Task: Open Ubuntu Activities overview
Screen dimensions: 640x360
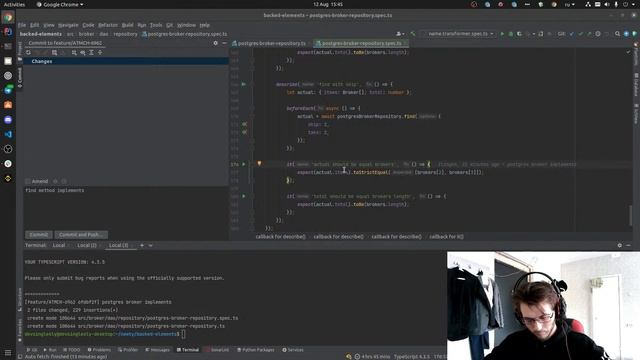Action: coord(14,4)
